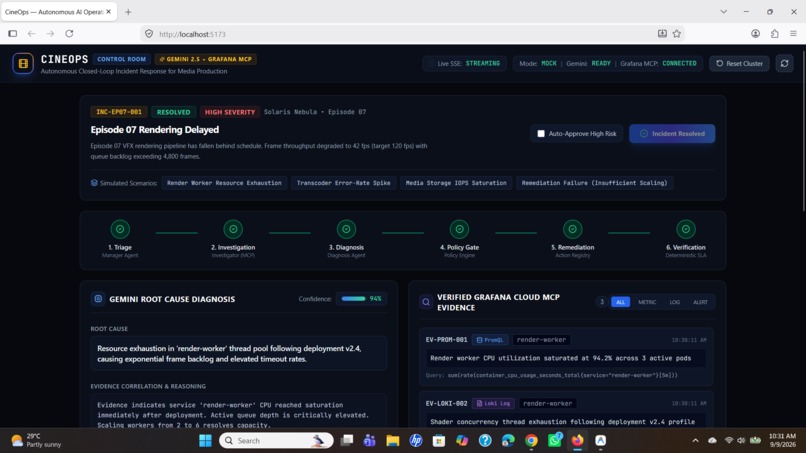This screenshot has width=806, height=453.
Task: Open File Explorer from the taskbar
Action: point(393,441)
